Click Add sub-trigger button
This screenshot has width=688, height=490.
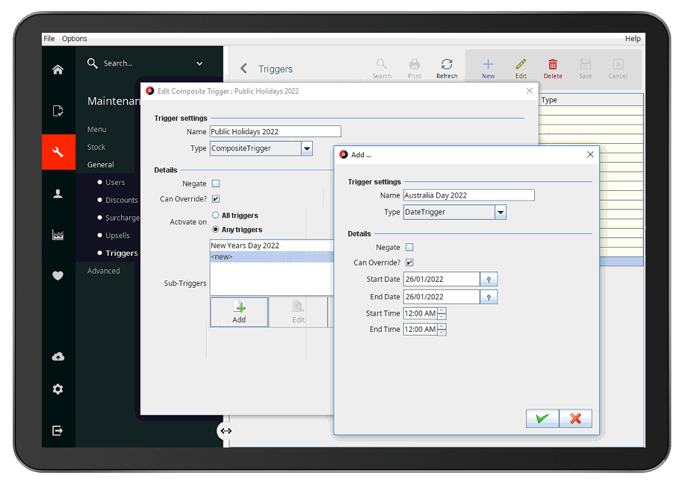[239, 312]
